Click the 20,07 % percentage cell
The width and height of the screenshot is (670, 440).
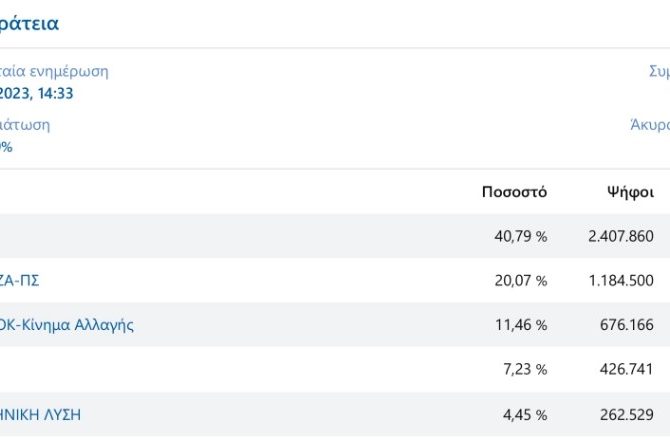pyautogui.click(x=521, y=281)
